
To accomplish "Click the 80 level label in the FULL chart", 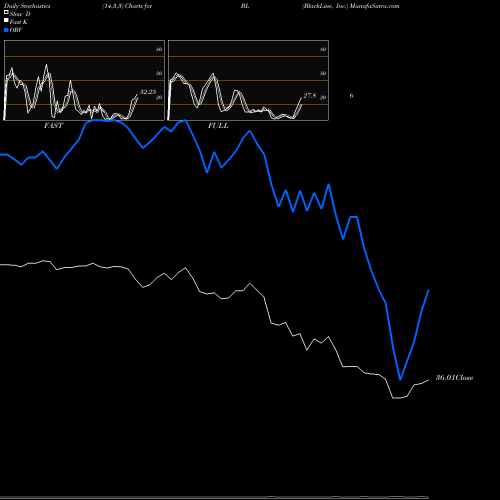I will coord(323,49).
